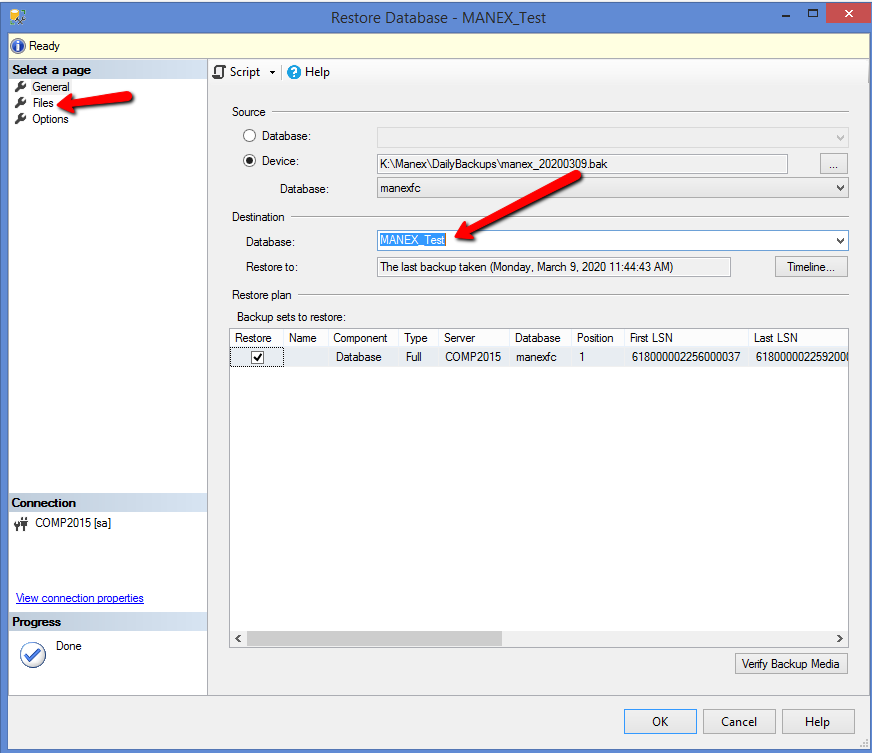Click the First LSN column header
The image size is (872, 753).
click(686, 338)
